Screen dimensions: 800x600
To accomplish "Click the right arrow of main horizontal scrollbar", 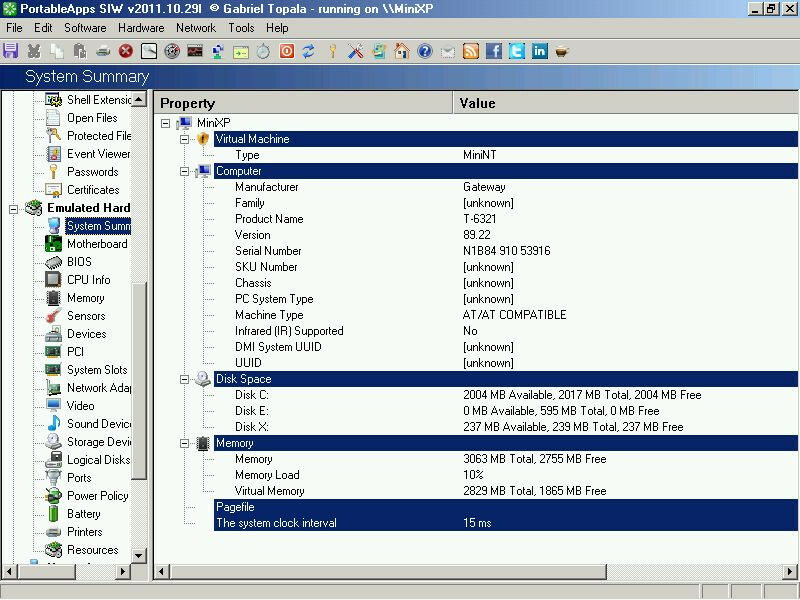I will tap(790, 571).
